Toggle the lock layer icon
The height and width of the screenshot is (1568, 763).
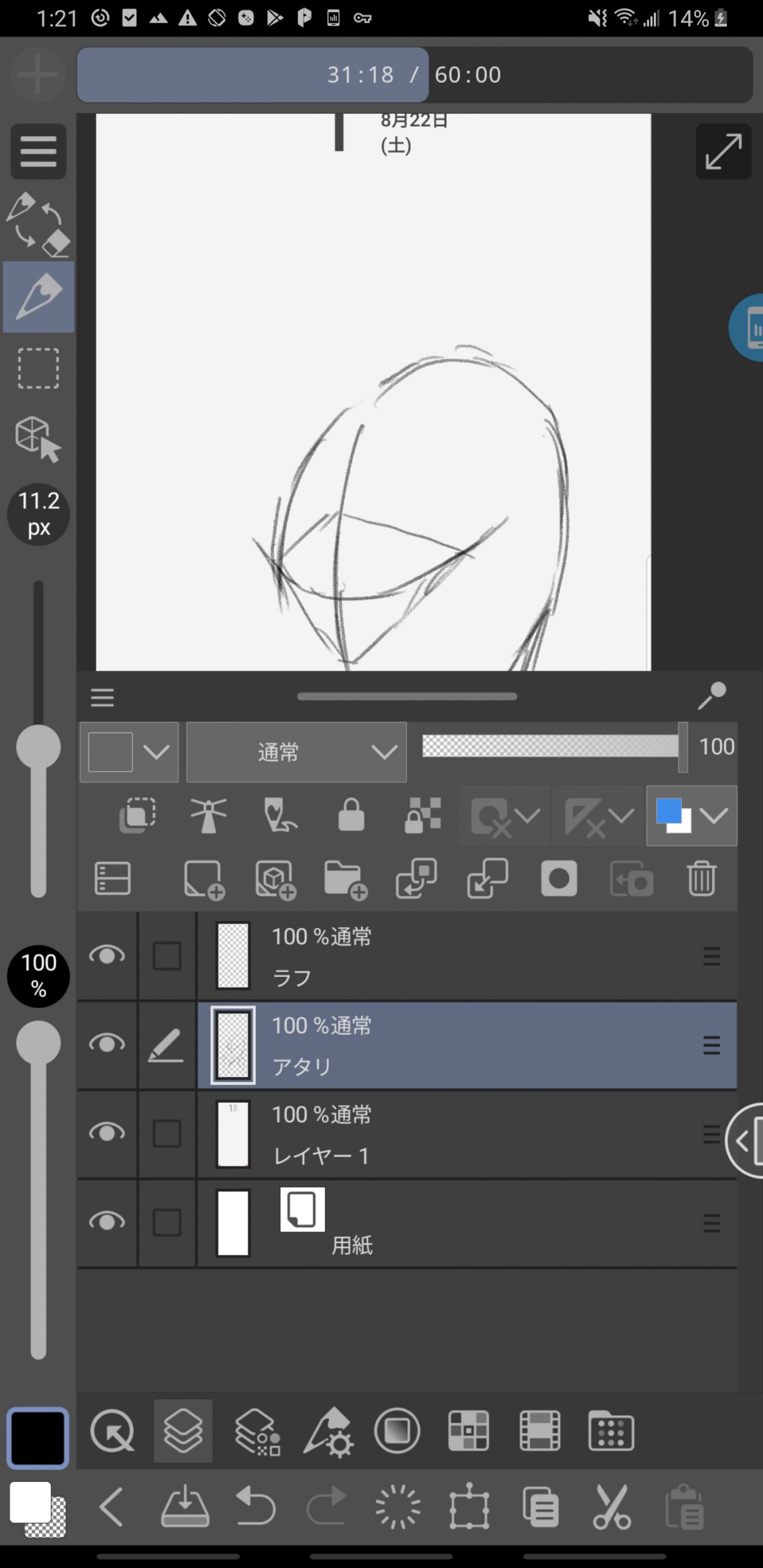351,815
